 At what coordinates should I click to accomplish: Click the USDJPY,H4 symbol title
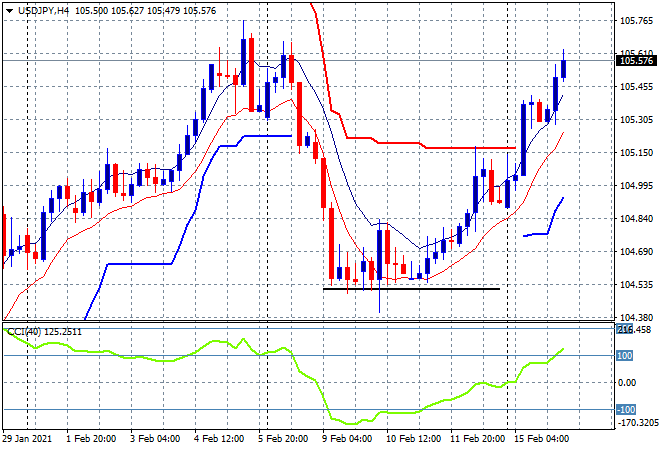click(x=43, y=11)
